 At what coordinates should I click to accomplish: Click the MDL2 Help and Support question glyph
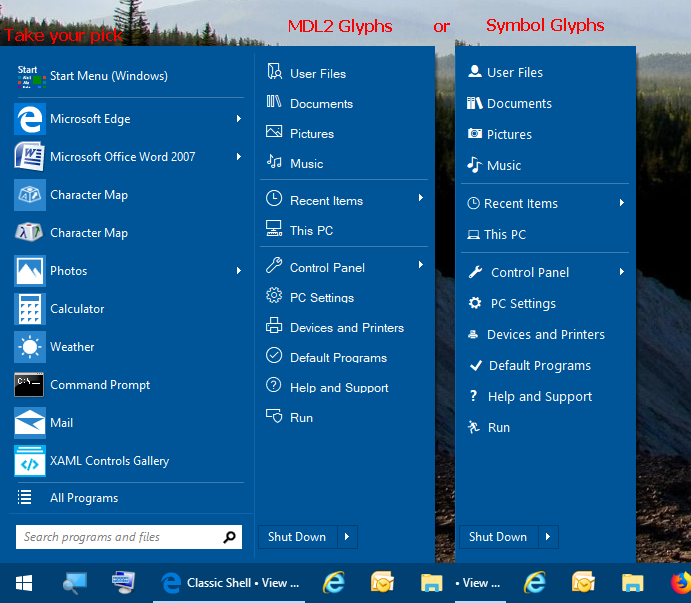click(274, 385)
